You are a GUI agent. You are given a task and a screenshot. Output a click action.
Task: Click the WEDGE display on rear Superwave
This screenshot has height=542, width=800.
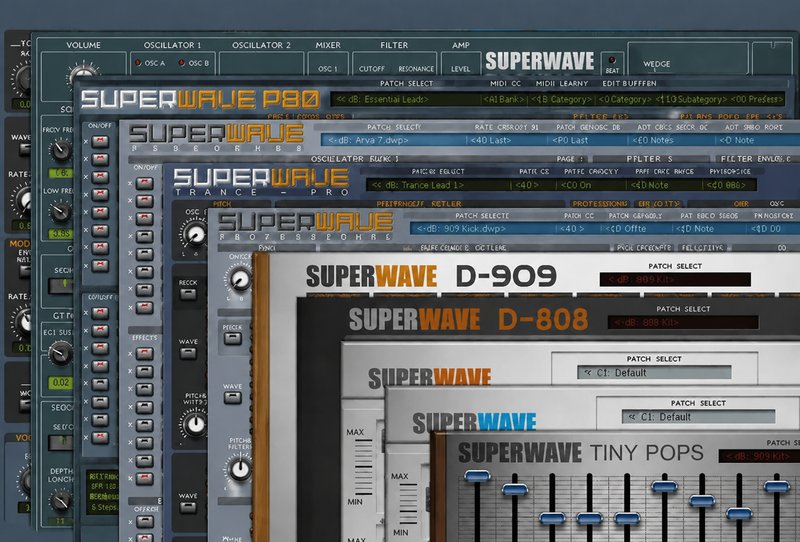(688, 60)
